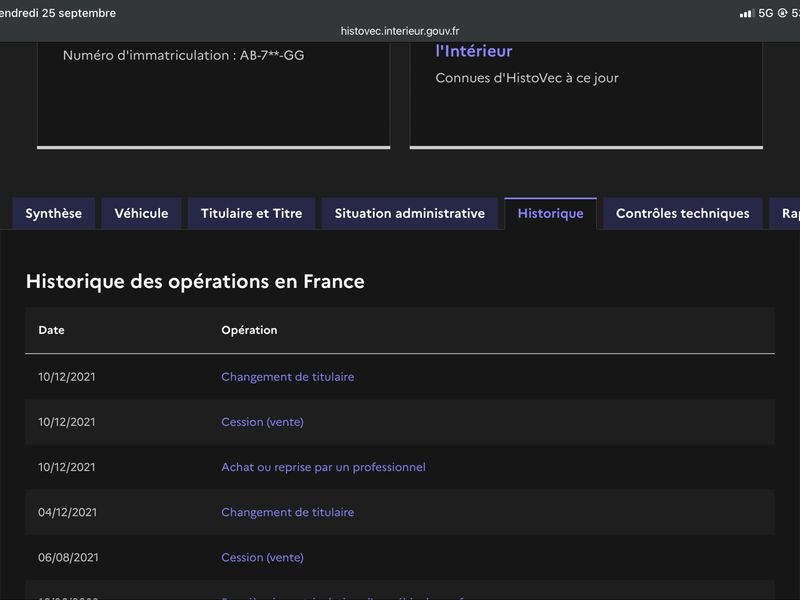Click the Date column header
The image size is (800, 600).
pyautogui.click(x=52, y=330)
